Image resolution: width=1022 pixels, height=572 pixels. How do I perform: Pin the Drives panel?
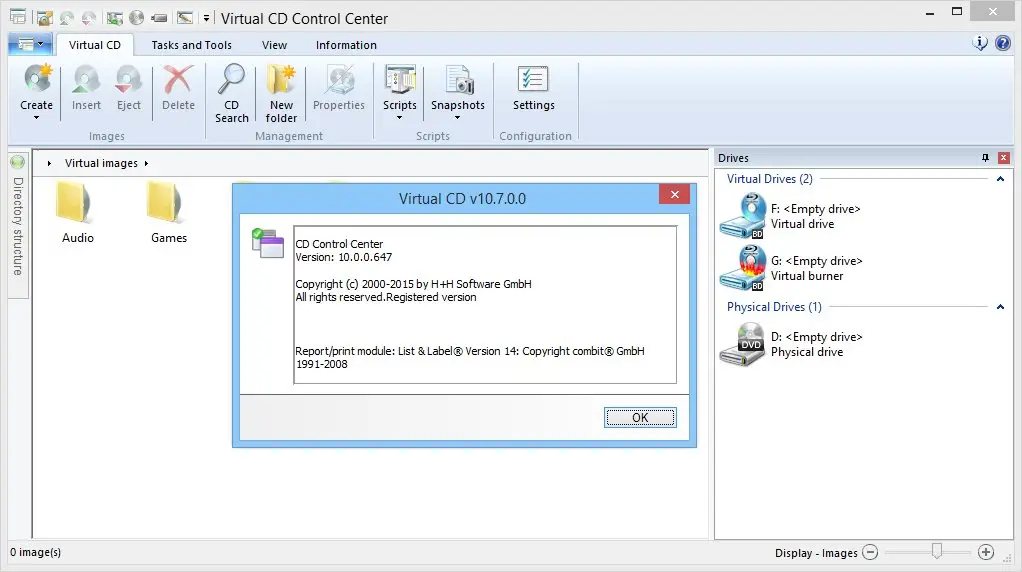(x=985, y=158)
